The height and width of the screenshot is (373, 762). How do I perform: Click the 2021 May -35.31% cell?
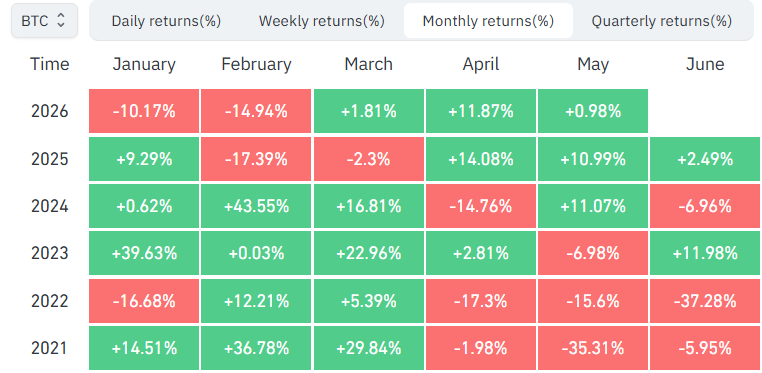593,348
